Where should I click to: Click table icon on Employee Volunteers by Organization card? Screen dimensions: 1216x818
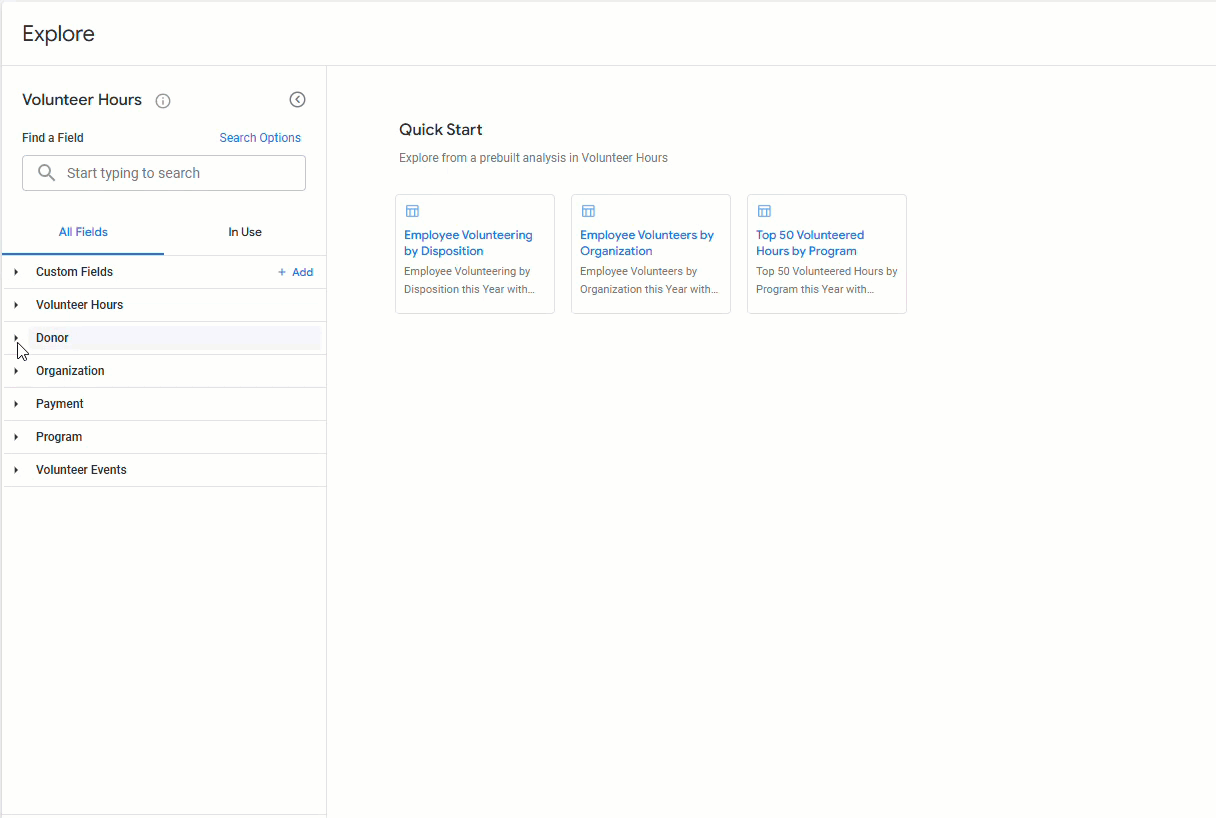pos(588,211)
